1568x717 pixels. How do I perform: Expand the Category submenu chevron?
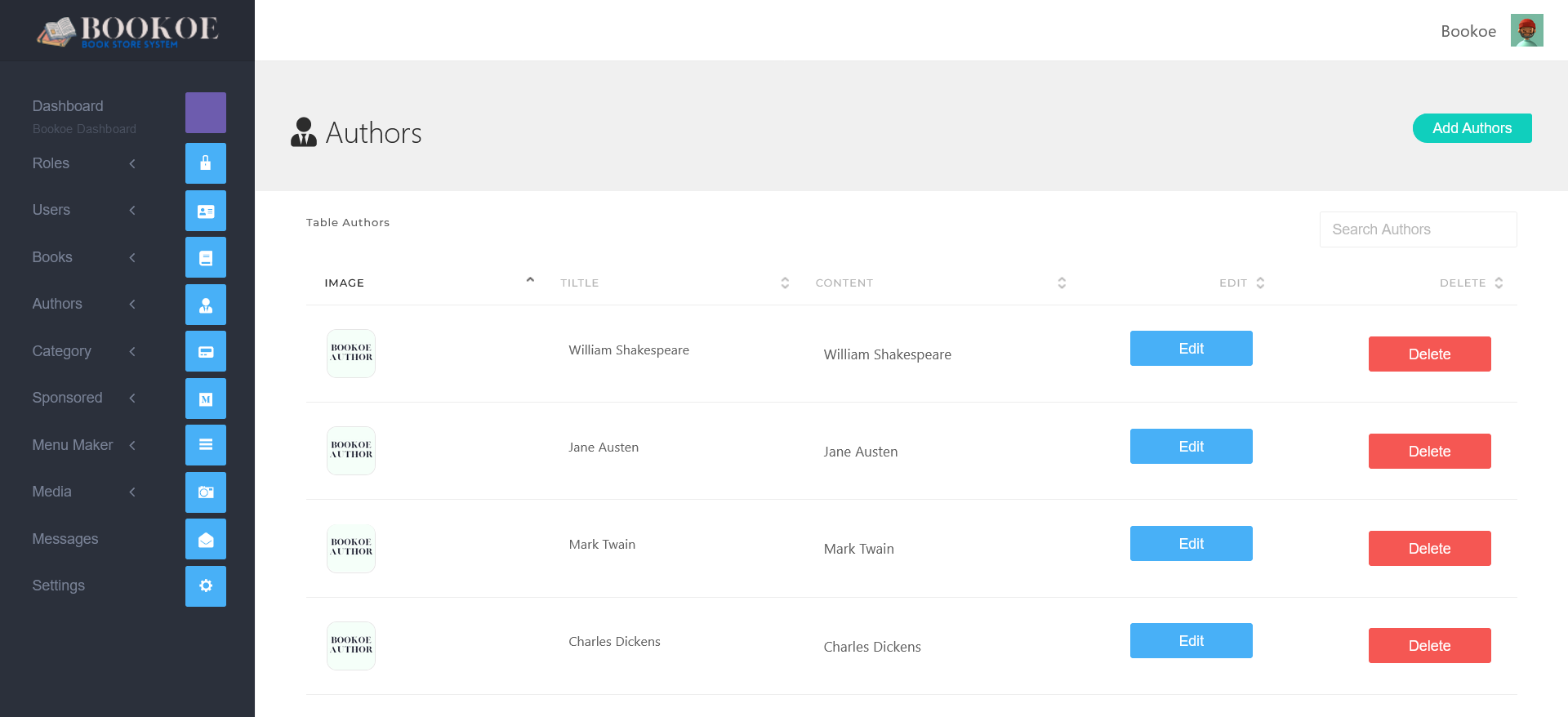point(132,351)
